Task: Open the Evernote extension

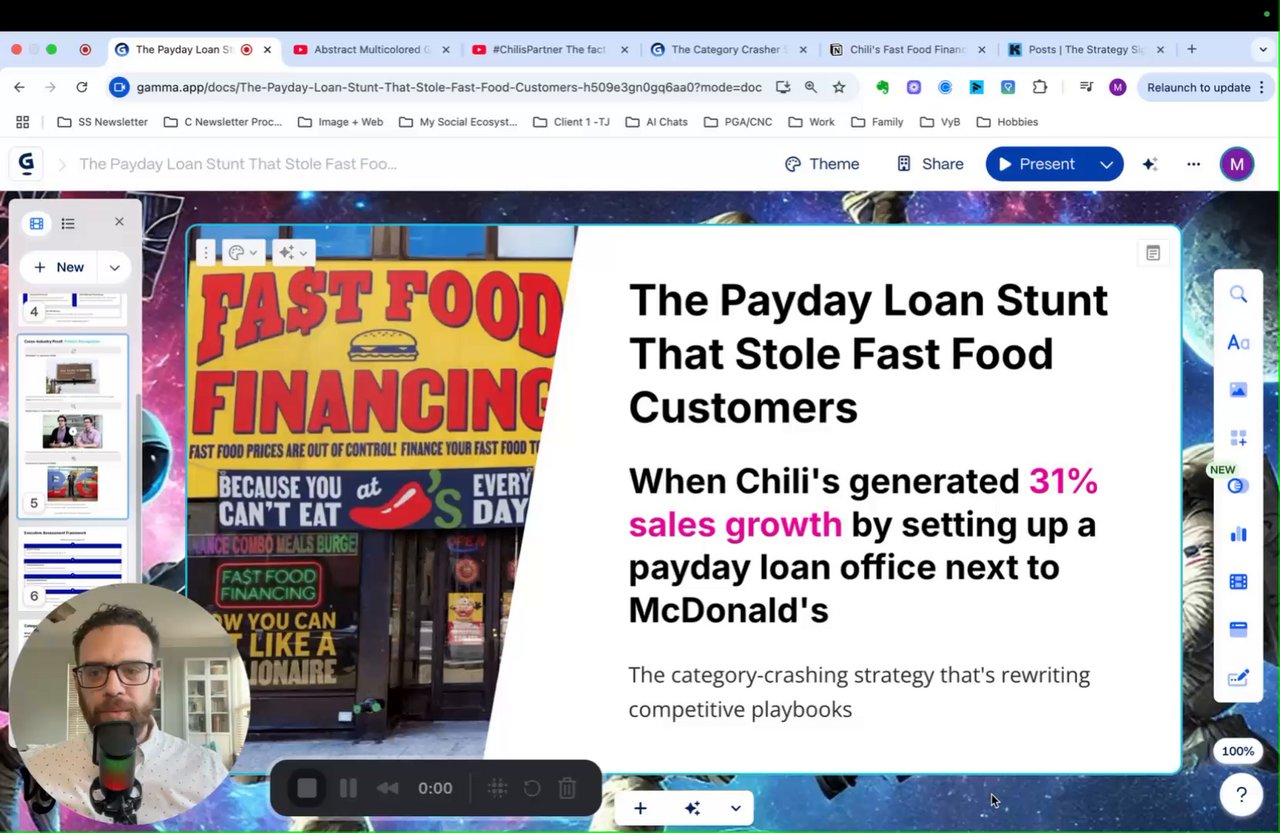Action: coord(882,87)
